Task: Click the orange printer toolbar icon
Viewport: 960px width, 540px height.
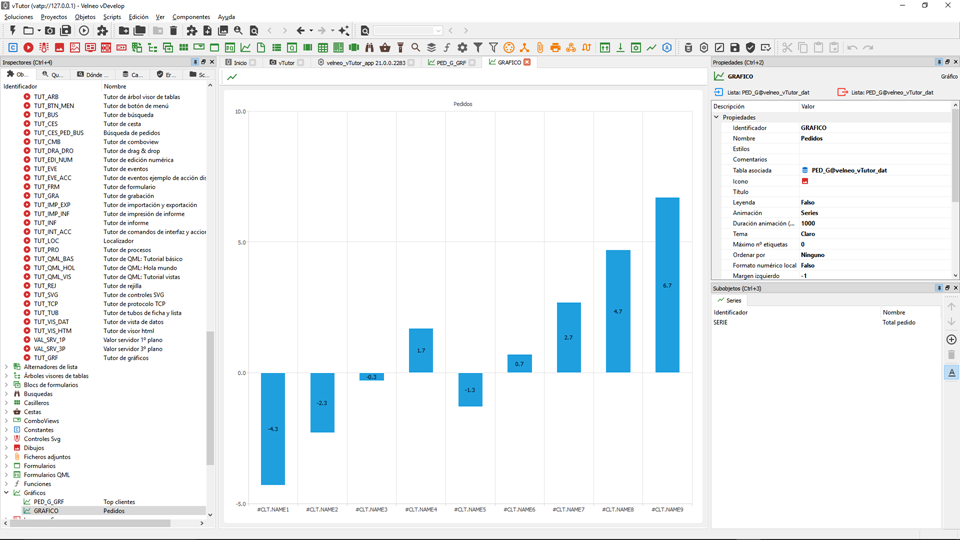Action: click(555, 47)
